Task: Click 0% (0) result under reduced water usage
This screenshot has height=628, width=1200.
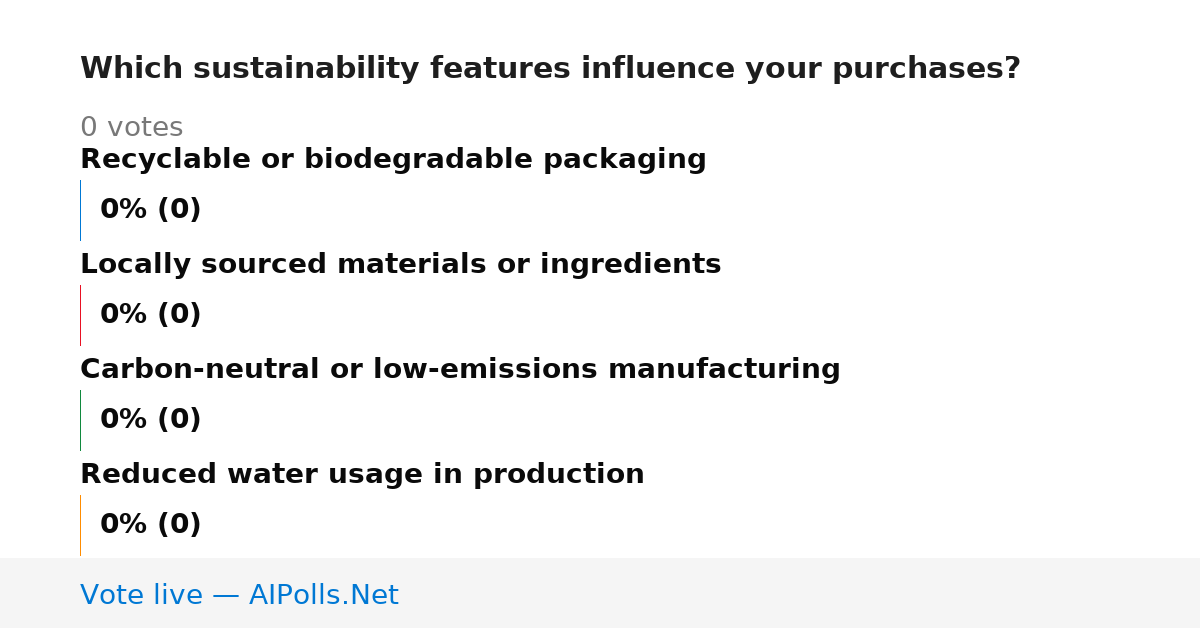Action: pyautogui.click(x=151, y=525)
